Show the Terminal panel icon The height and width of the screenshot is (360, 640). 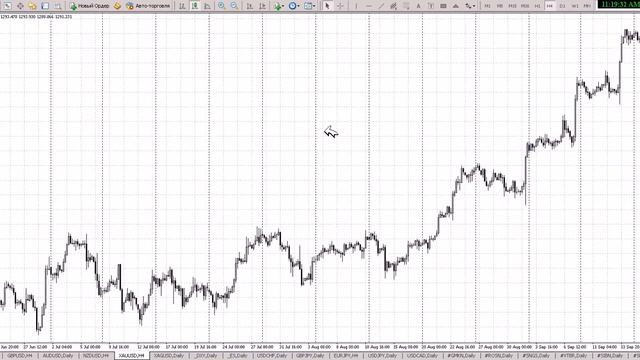coord(45,6)
